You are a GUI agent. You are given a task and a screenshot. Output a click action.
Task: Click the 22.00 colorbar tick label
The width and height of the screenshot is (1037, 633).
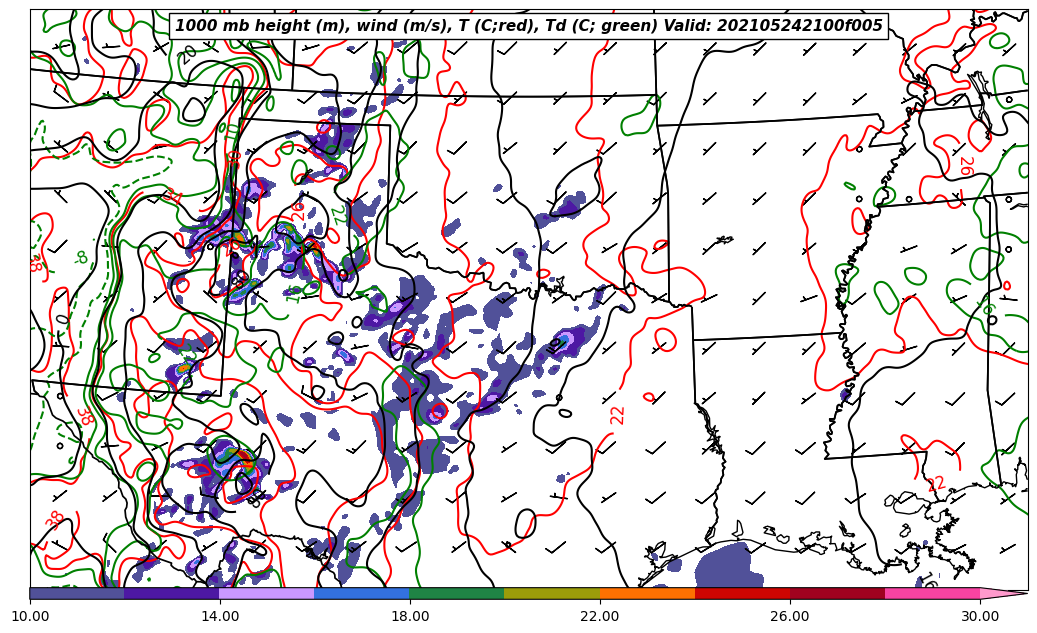[x=600, y=616]
